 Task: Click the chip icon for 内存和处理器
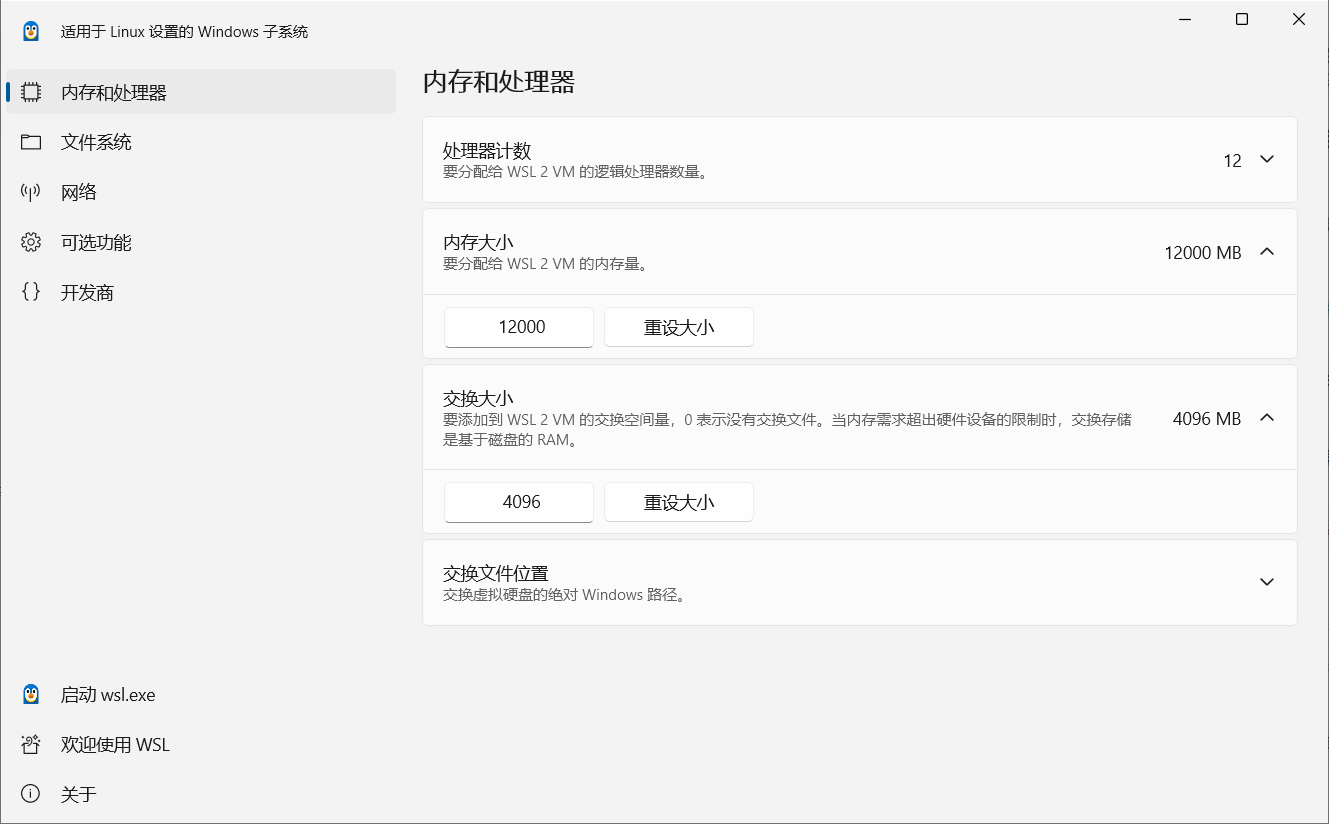(31, 92)
